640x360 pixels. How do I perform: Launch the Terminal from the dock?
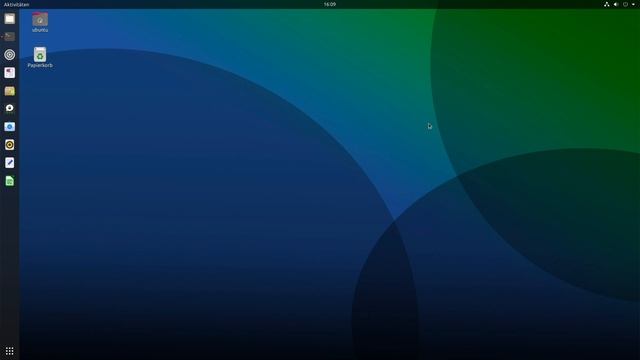click(9, 37)
